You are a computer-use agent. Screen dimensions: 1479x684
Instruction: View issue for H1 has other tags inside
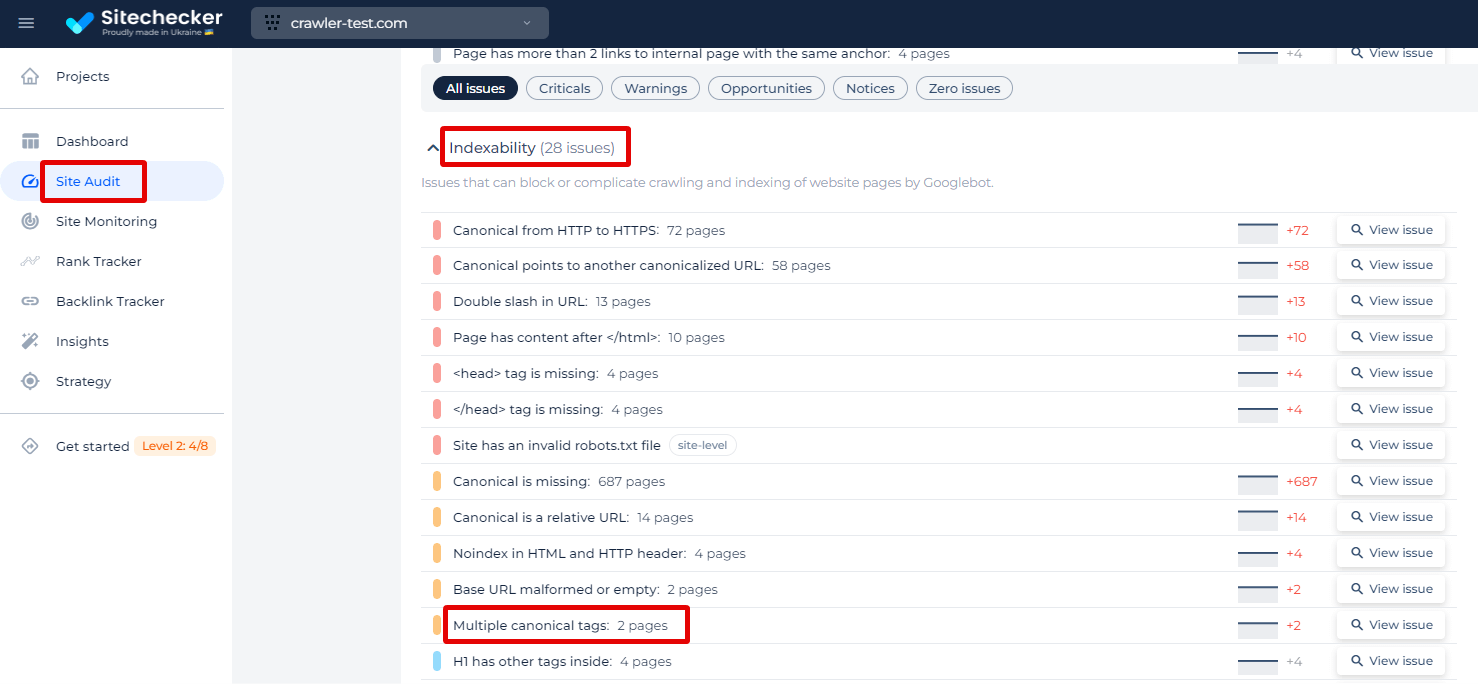pyautogui.click(x=1391, y=661)
